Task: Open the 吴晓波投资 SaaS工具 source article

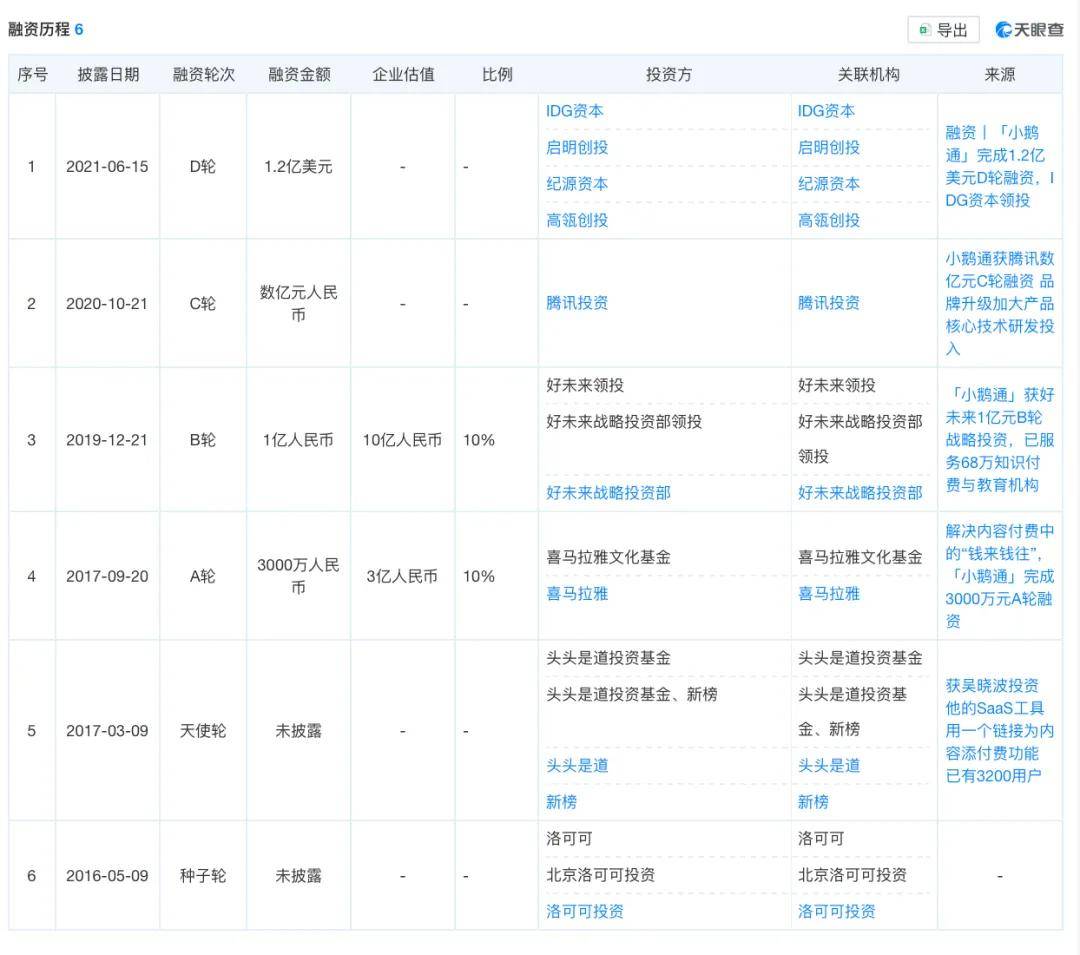Action: pos(999,730)
